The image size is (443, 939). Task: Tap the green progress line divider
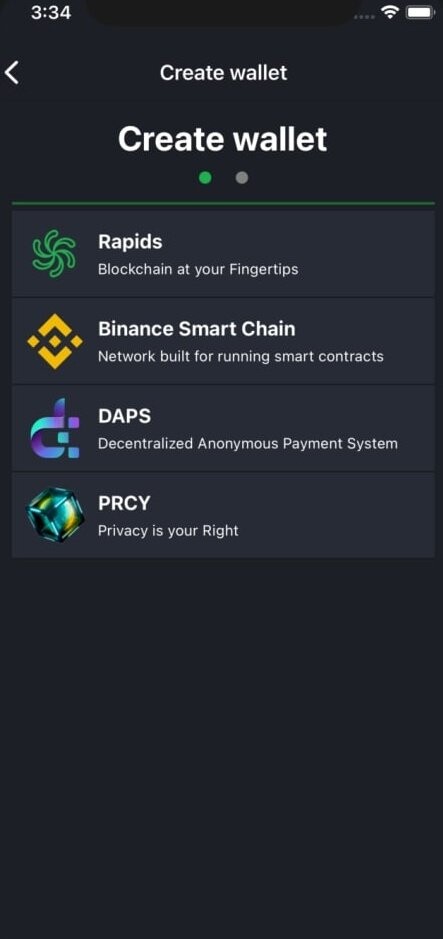[x=223, y=204]
